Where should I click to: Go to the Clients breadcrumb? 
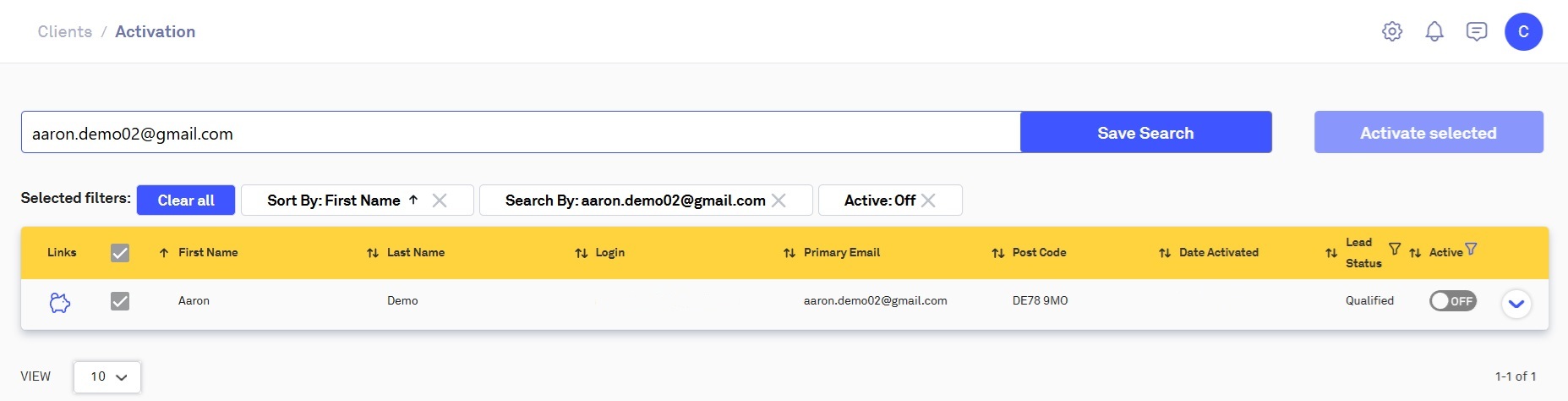(65, 32)
